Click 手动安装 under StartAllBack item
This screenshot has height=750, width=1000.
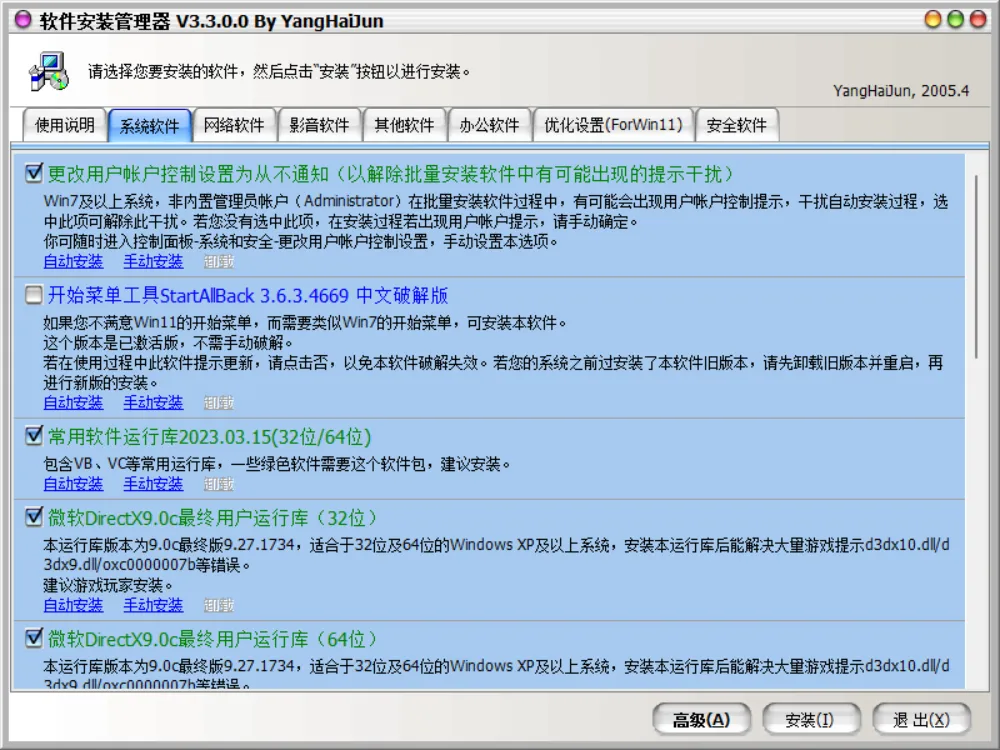[153, 403]
